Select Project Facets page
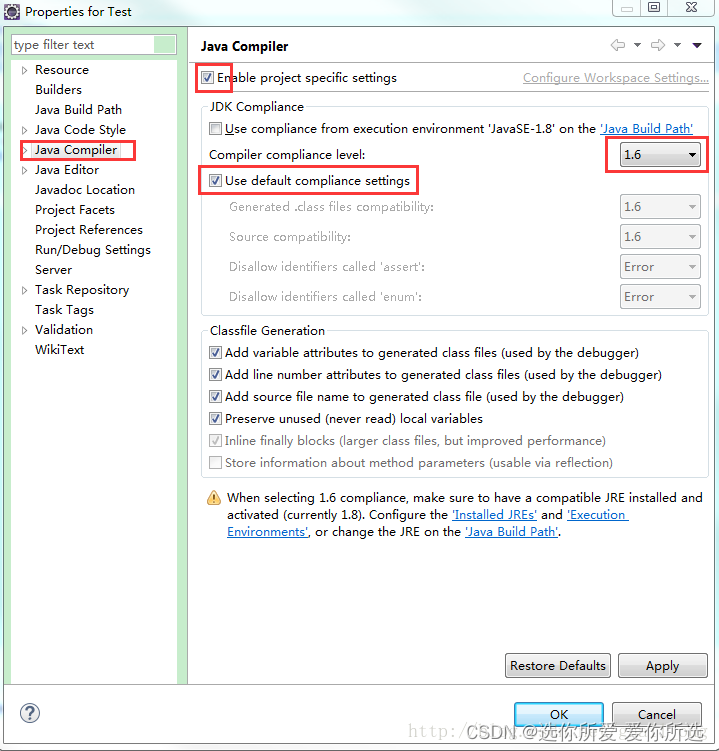Viewport: 719px width, 751px height. pyautogui.click(x=75, y=210)
